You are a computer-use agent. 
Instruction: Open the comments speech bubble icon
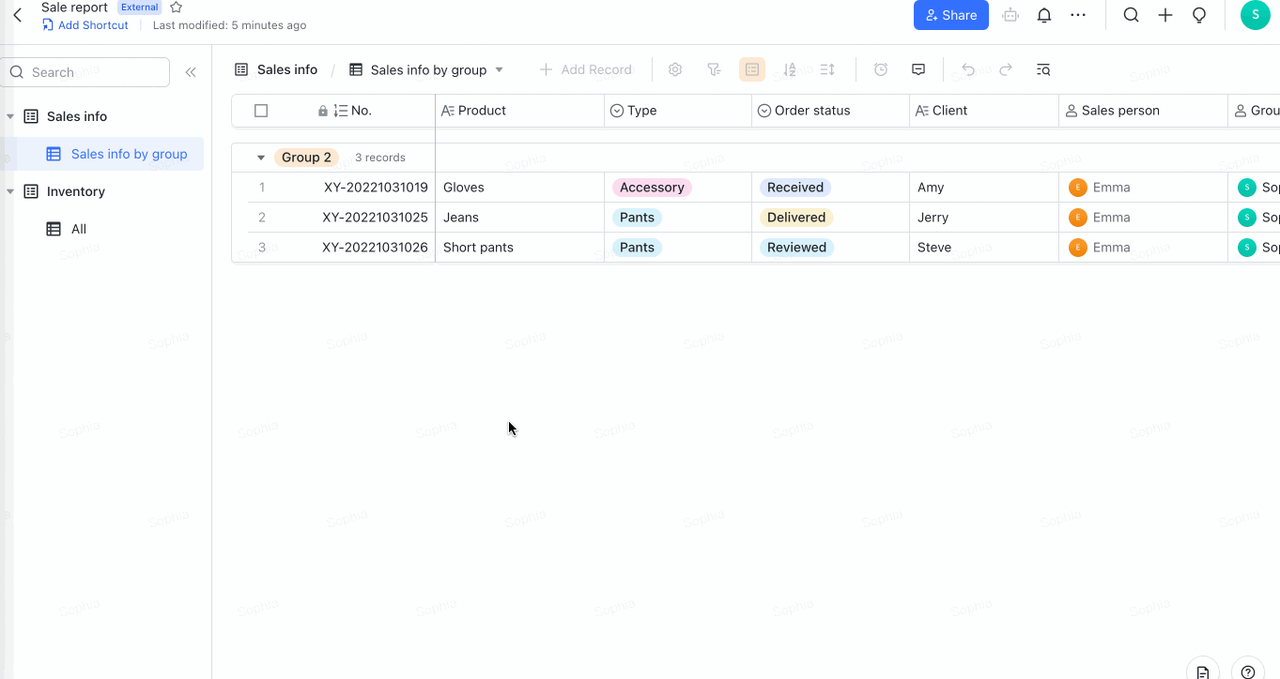pos(918,70)
